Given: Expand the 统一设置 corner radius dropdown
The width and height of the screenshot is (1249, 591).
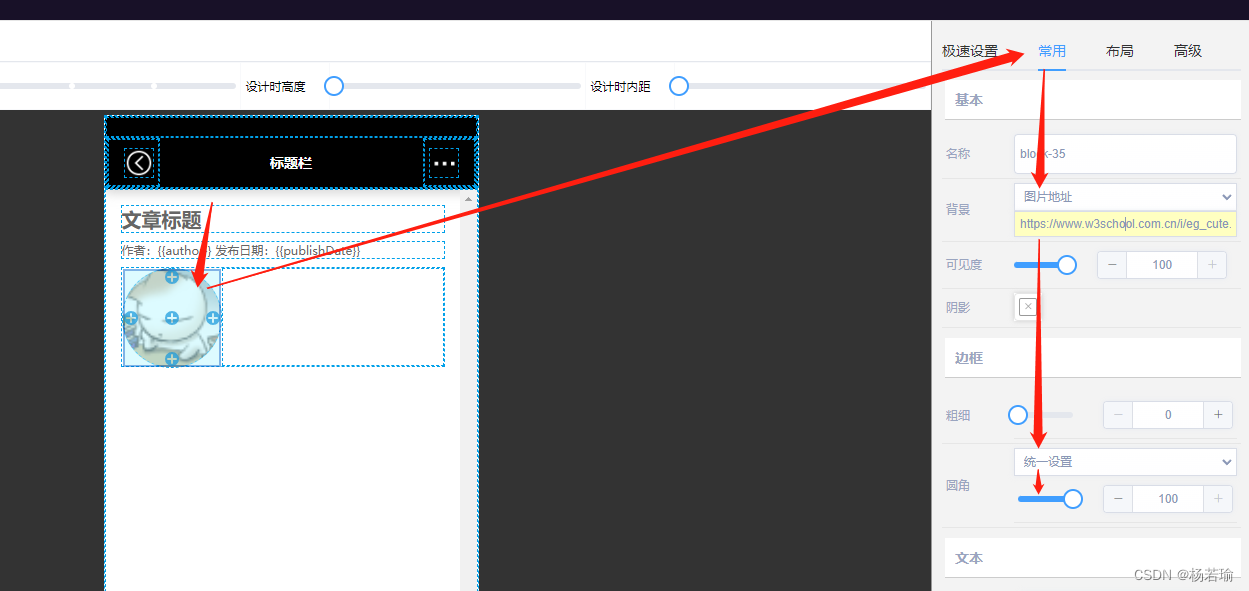Looking at the screenshot, I should coord(1125,462).
